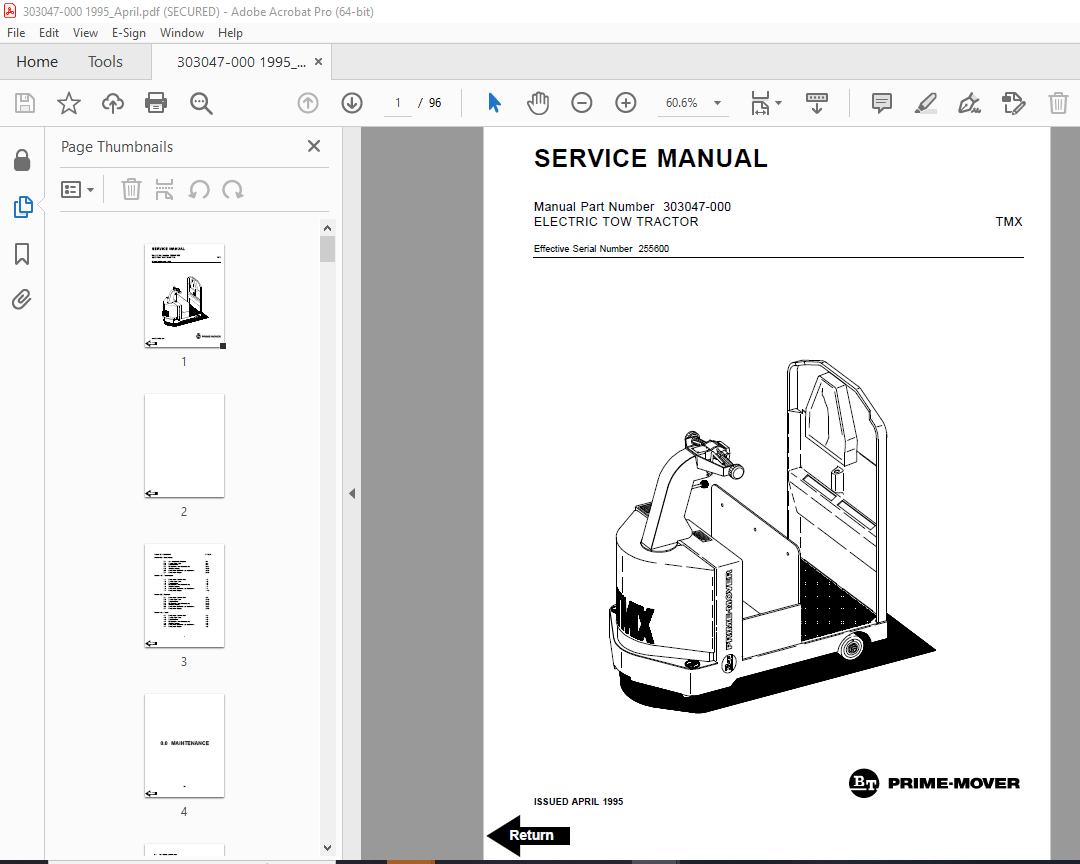Image resolution: width=1080 pixels, height=864 pixels.
Task: Select page 1 thumbnail
Action: [x=185, y=296]
